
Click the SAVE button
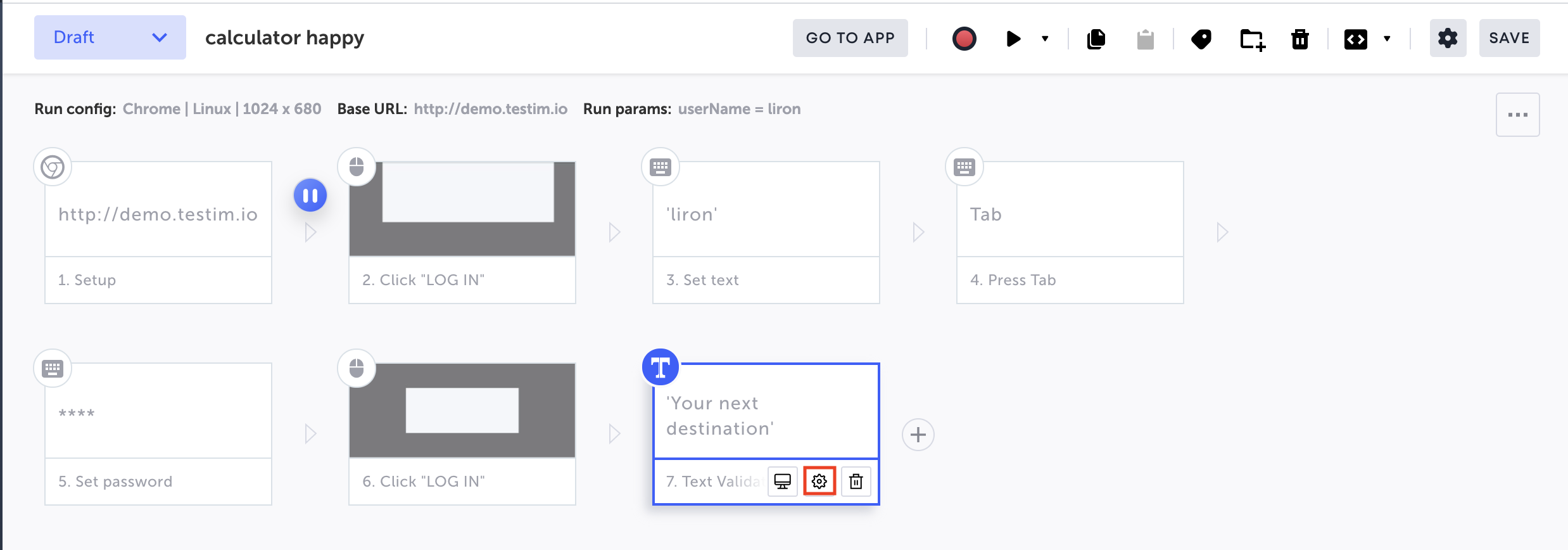(1509, 38)
